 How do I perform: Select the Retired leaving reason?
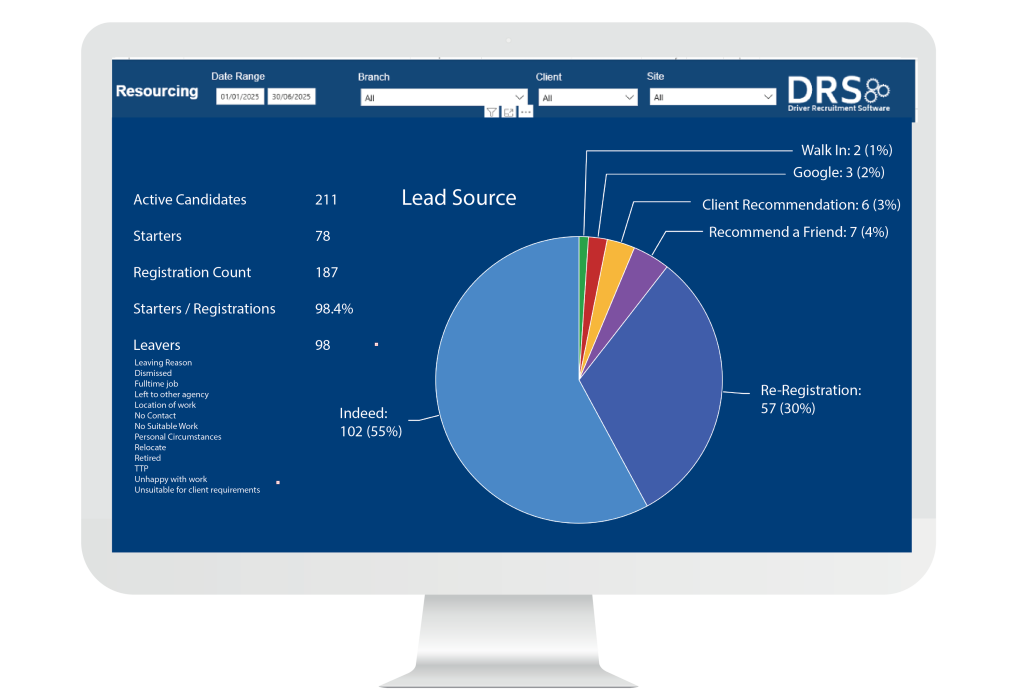click(x=148, y=458)
